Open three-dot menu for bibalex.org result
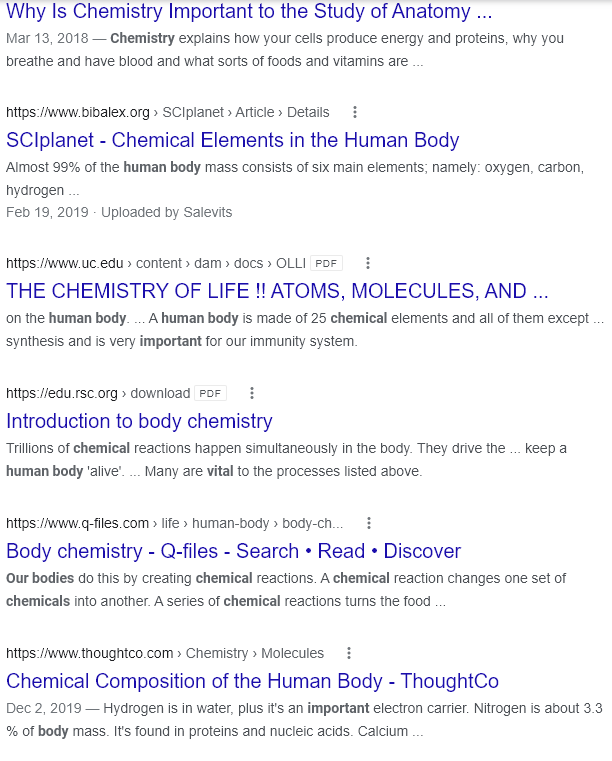The width and height of the screenshot is (612, 761). (355, 112)
